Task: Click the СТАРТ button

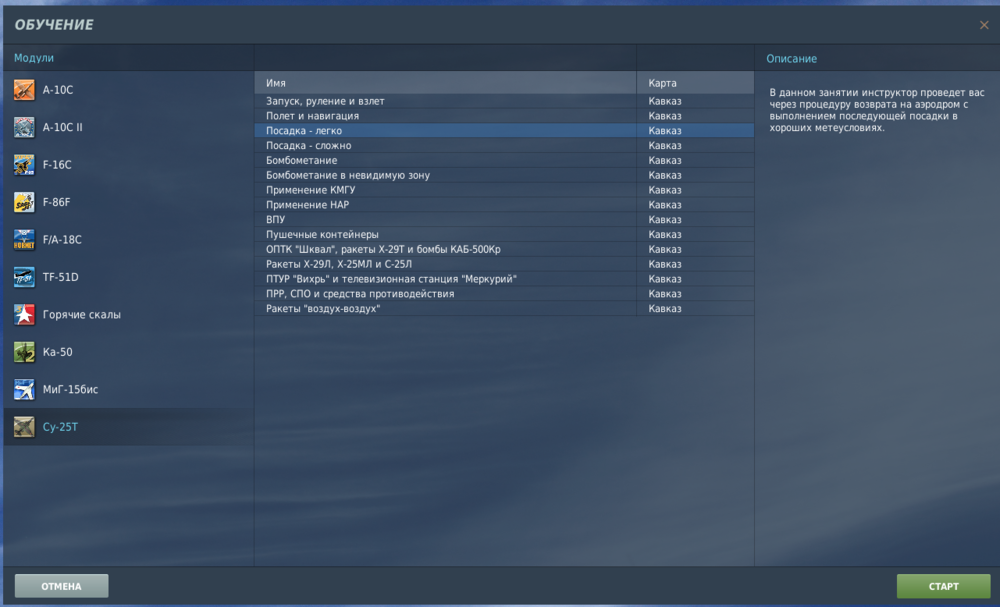Action: [x=943, y=586]
